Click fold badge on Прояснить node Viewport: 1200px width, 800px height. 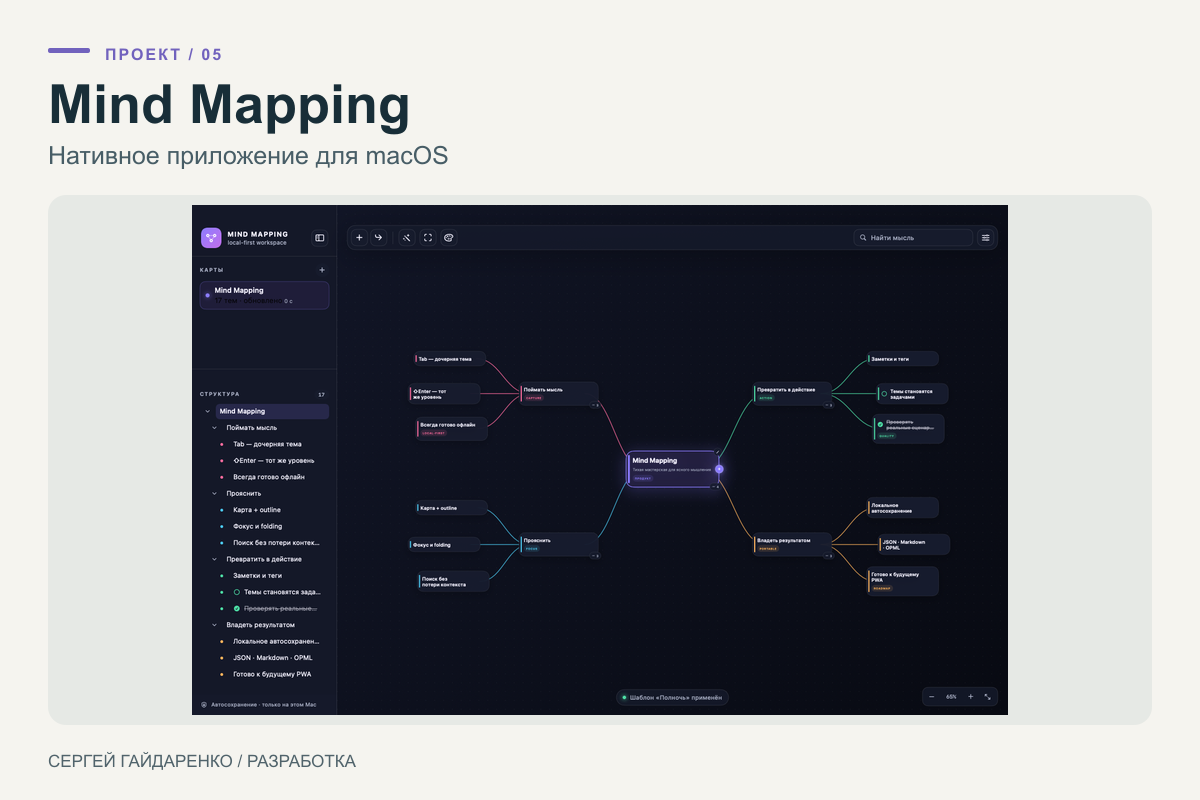[x=594, y=556]
